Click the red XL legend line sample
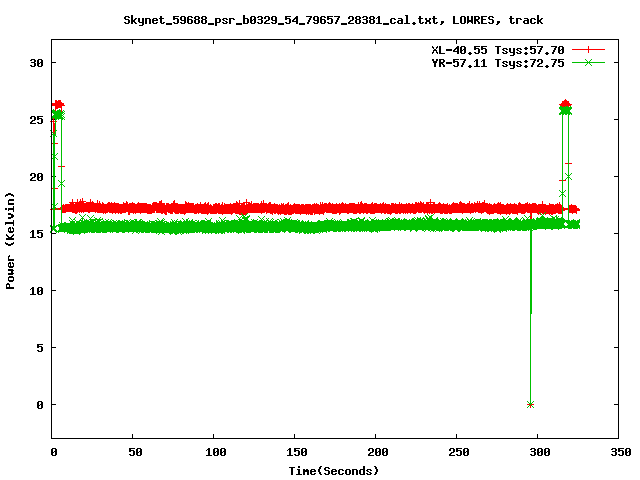 click(x=588, y=50)
